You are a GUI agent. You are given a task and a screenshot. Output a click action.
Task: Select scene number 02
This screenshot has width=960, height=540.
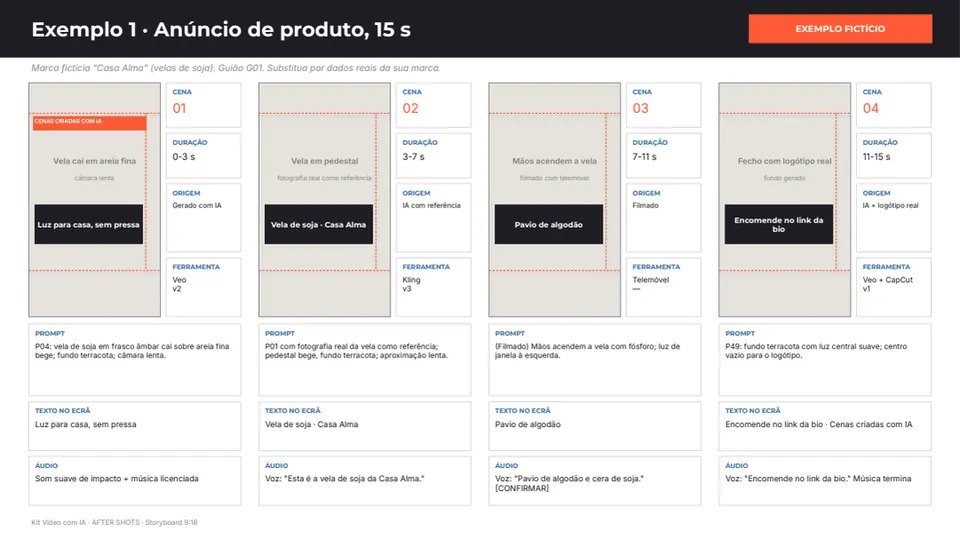coord(410,108)
